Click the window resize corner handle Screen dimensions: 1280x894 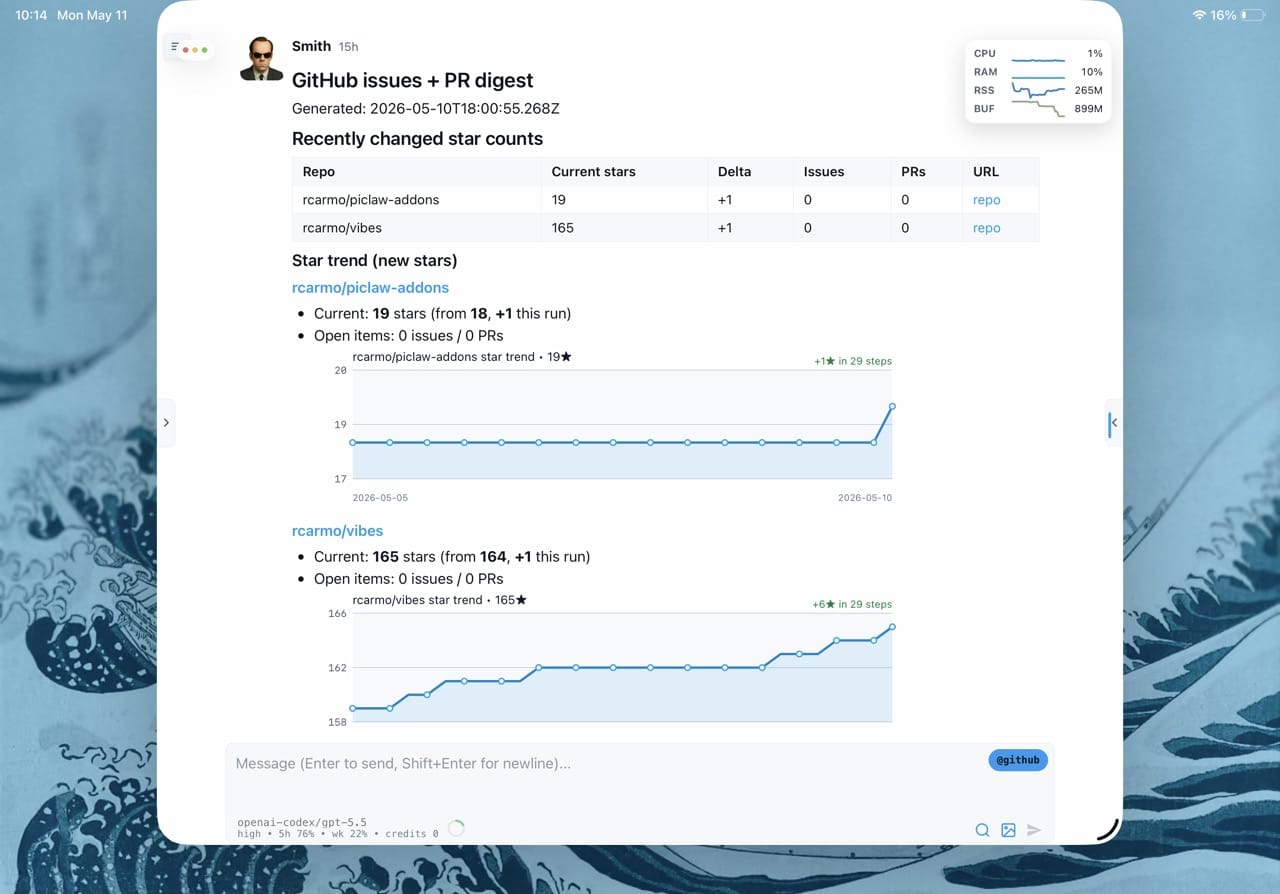1108,829
